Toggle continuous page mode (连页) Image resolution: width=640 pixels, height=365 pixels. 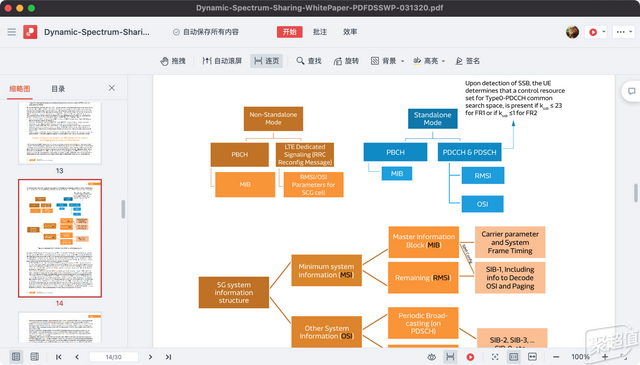click(266, 61)
